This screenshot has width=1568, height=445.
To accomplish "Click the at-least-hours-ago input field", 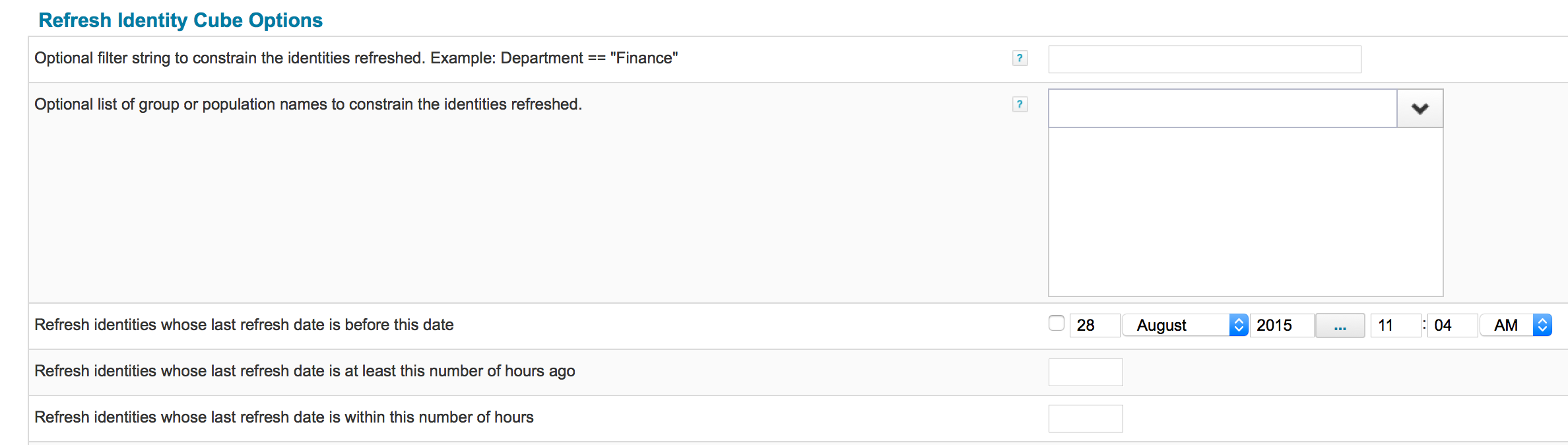I will [1086, 372].
